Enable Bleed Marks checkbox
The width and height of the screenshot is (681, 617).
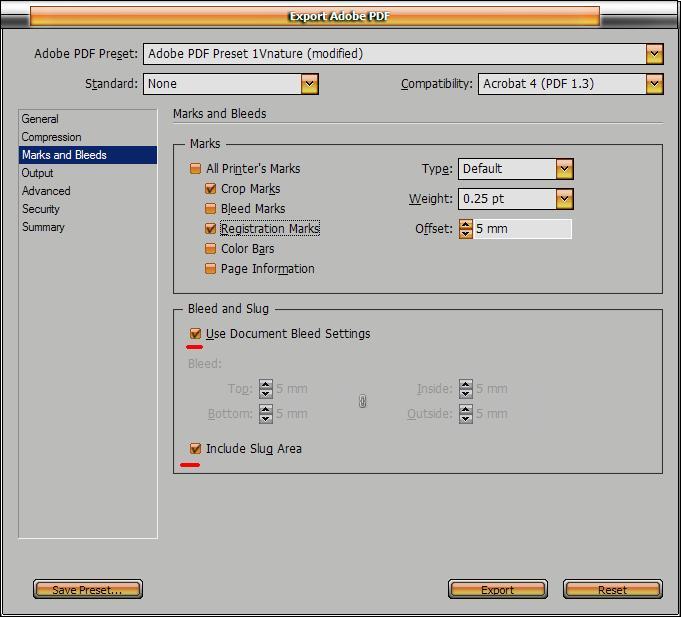point(210,209)
